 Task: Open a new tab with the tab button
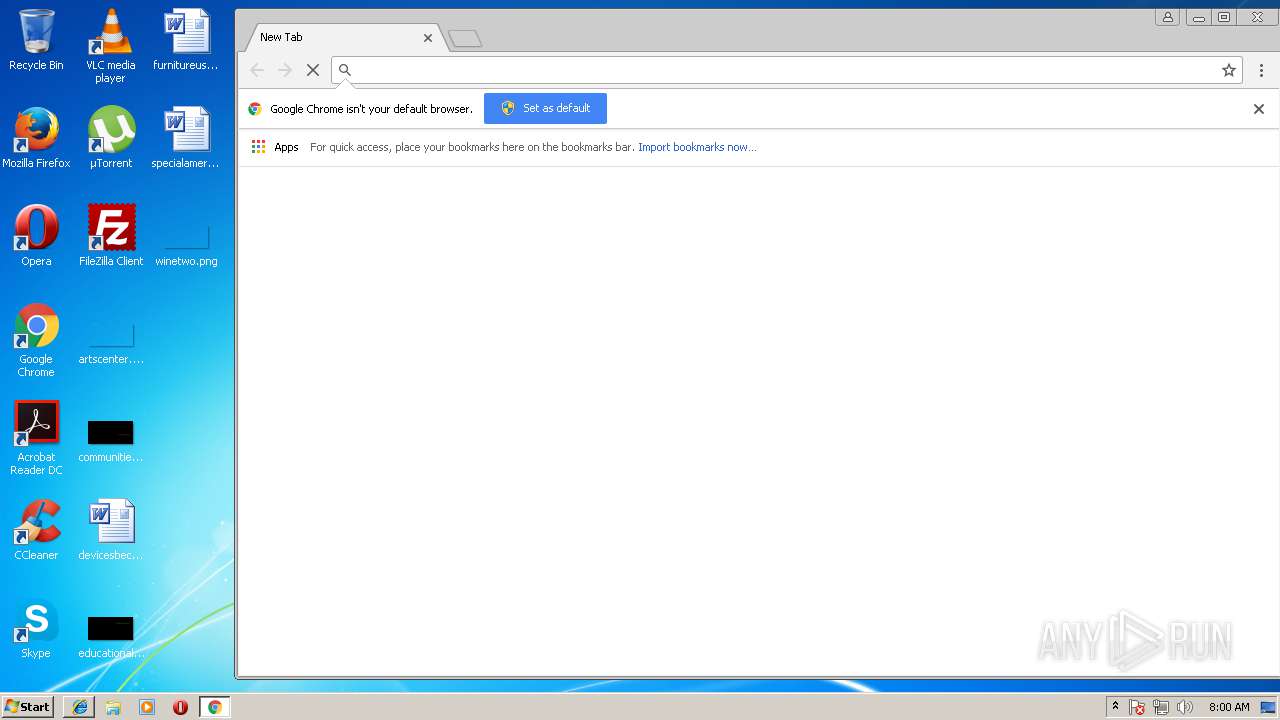pos(465,39)
